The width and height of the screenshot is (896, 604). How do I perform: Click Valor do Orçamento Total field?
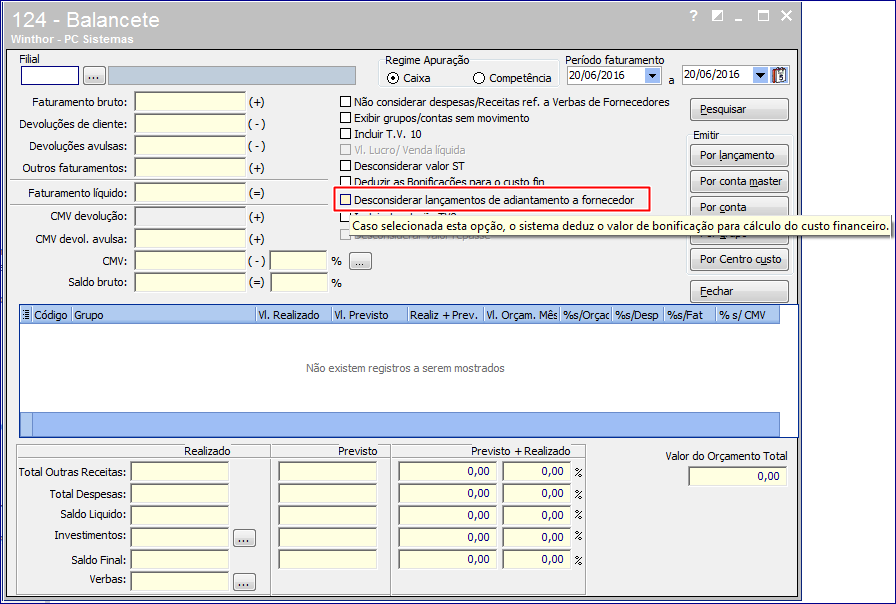[737, 477]
